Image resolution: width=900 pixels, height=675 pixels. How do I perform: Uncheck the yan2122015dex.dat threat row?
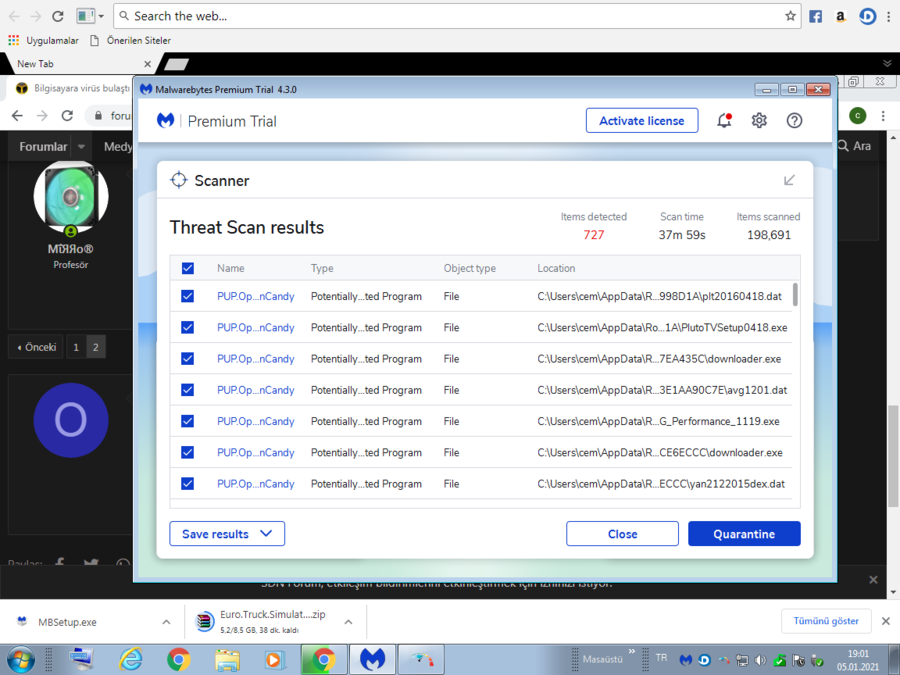pyautogui.click(x=188, y=484)
